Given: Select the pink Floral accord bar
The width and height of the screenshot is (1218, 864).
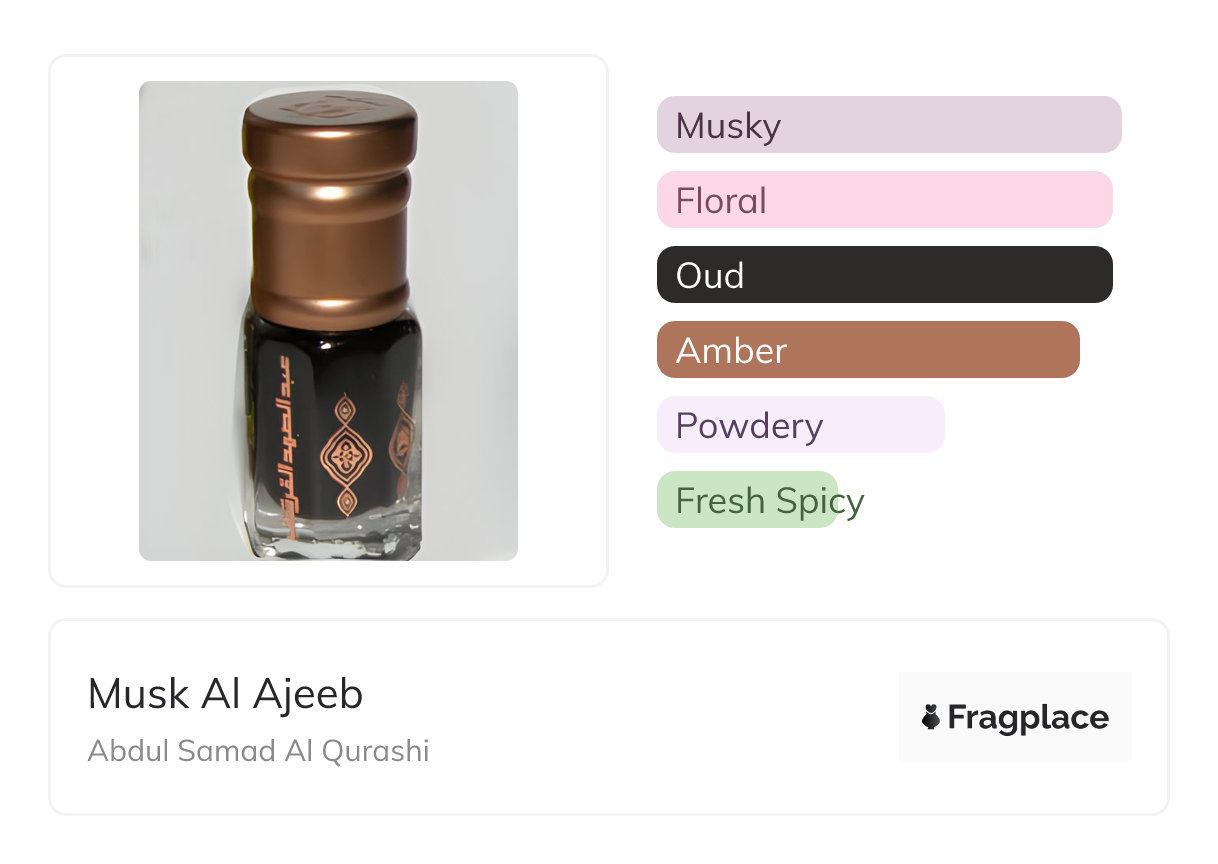Looking at the screenshot, I should [884, 200].
